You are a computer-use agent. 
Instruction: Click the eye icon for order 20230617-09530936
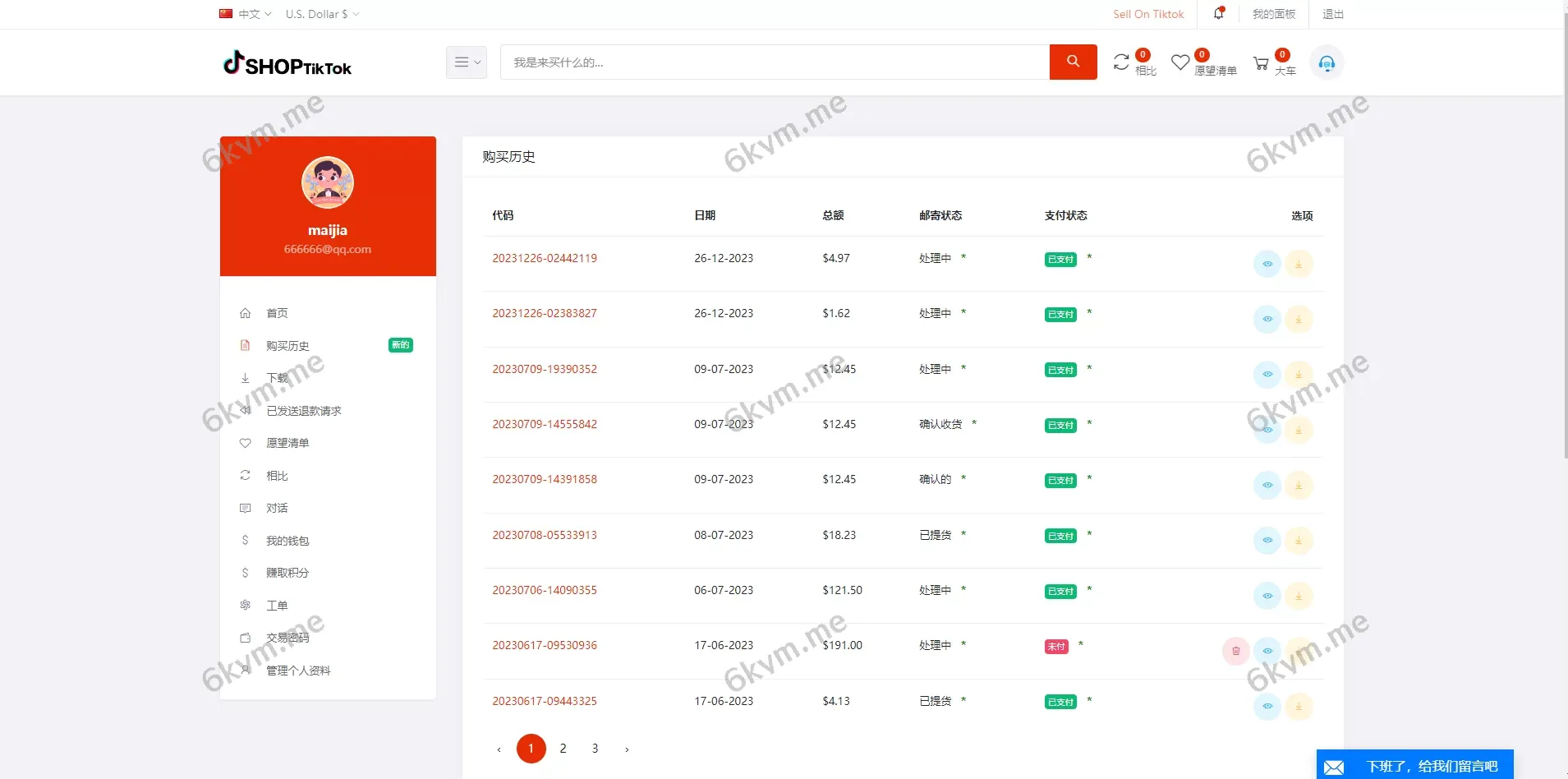point(1267,651)
